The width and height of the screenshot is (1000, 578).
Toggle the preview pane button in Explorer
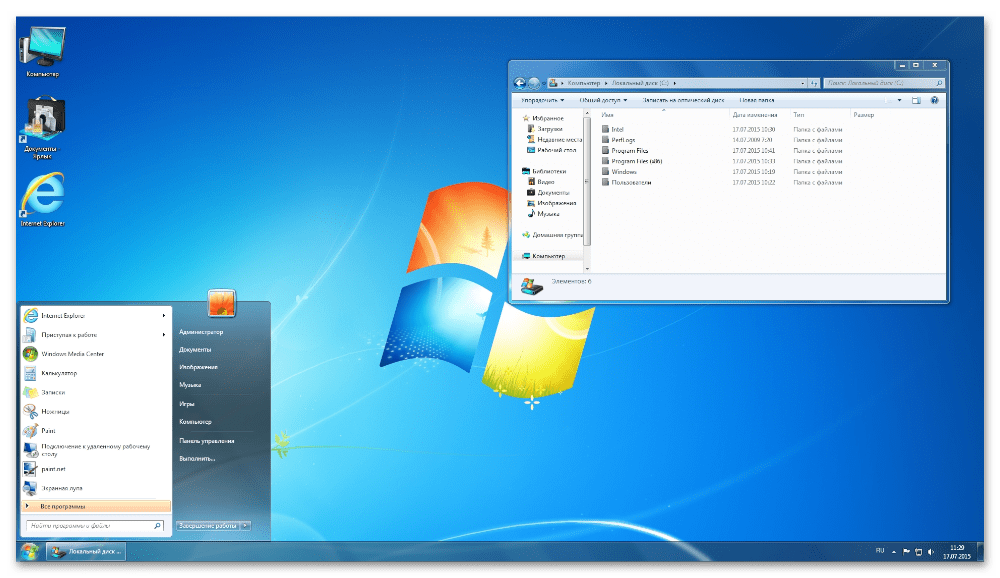coord(915,100)
